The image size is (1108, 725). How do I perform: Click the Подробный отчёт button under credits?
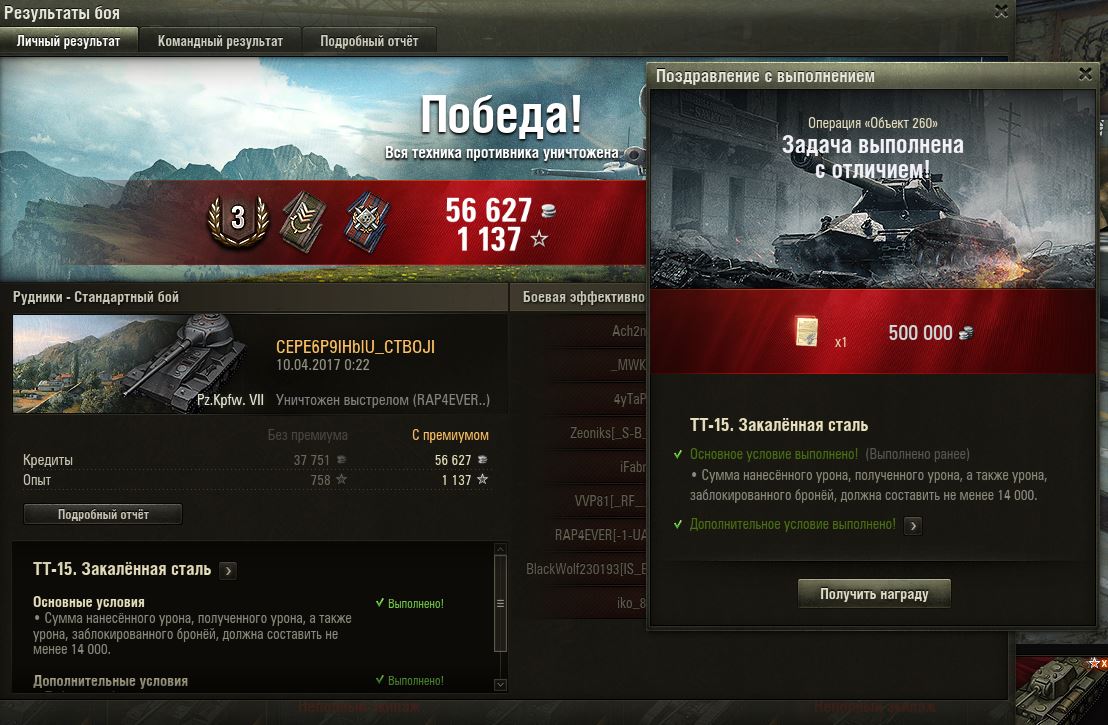(x=103, y=514)
